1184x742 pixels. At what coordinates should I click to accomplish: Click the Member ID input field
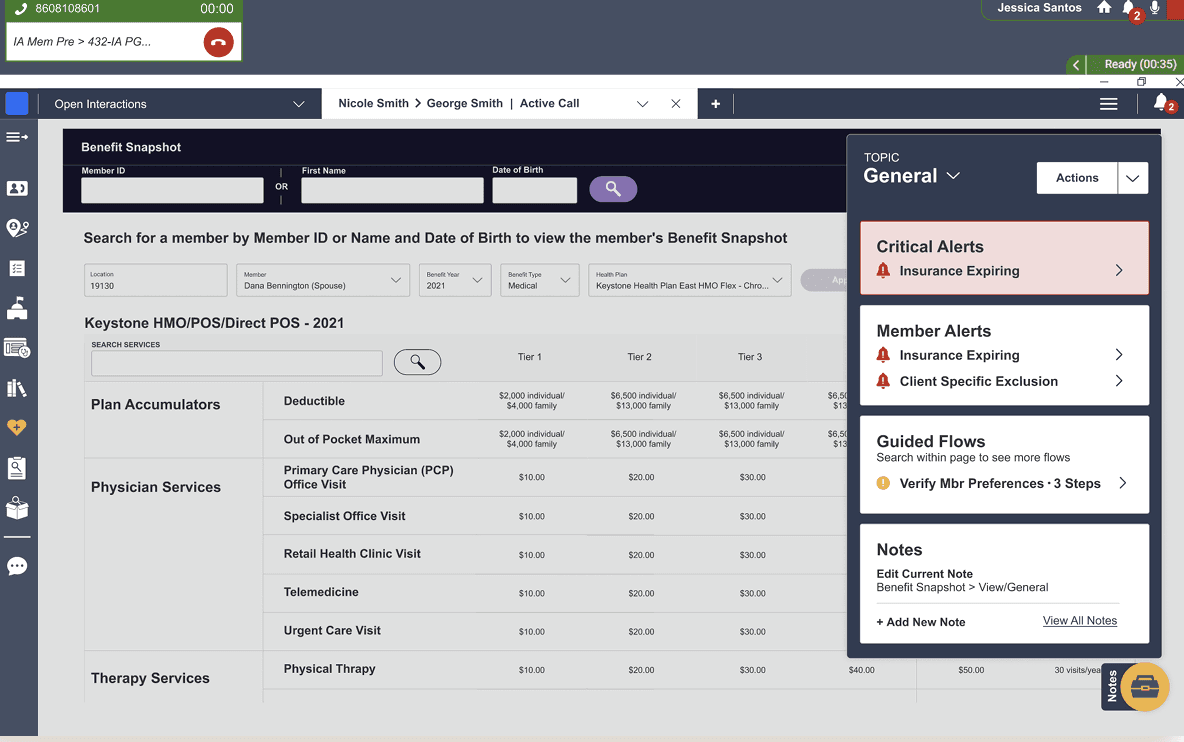tap(172, 190)
